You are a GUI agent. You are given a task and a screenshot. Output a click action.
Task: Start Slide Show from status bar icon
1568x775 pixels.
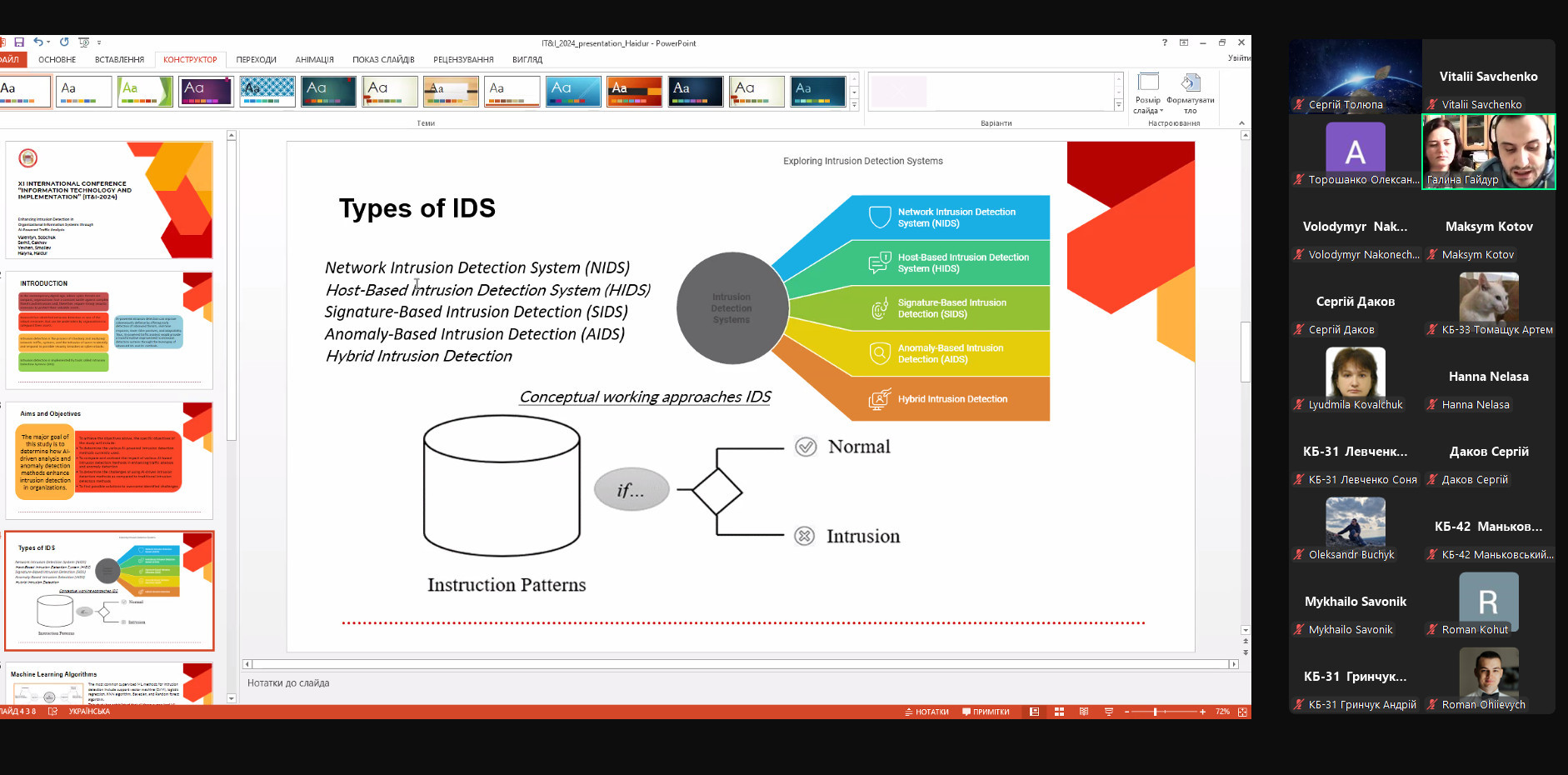click(1109, 712)
